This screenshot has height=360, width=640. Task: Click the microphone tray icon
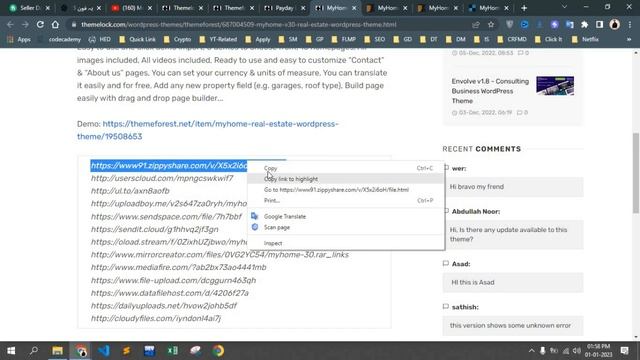(x=542, y=351)
